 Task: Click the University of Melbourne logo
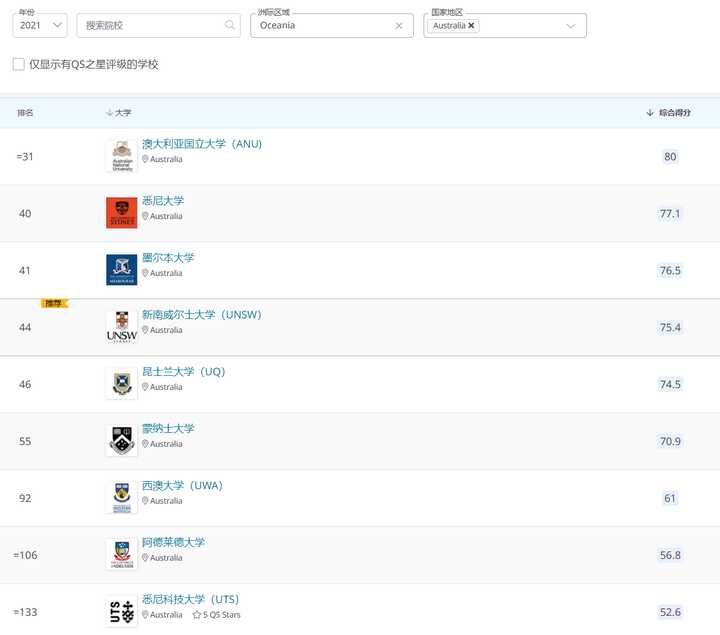pos(122,270)
